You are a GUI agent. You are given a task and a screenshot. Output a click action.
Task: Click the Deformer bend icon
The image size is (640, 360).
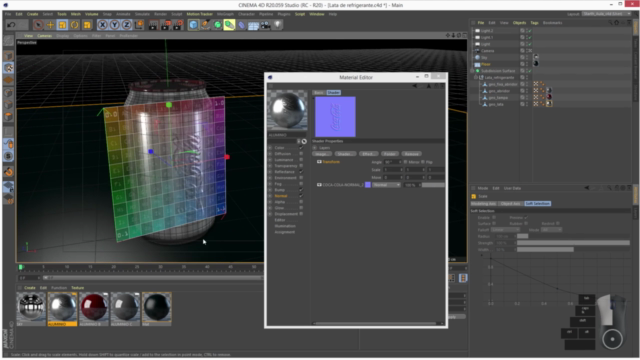point(242,25)
